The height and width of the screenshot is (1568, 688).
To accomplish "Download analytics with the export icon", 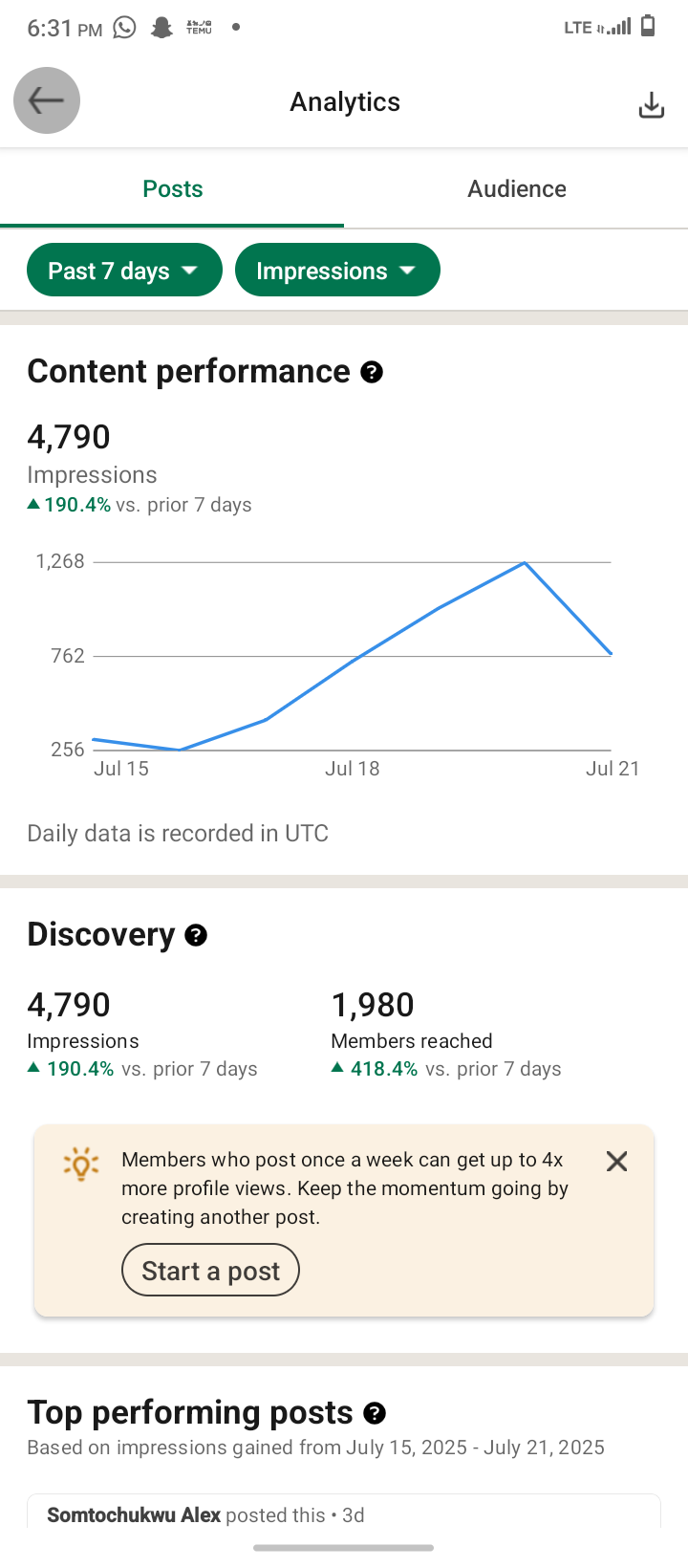I will click(651, 105).
